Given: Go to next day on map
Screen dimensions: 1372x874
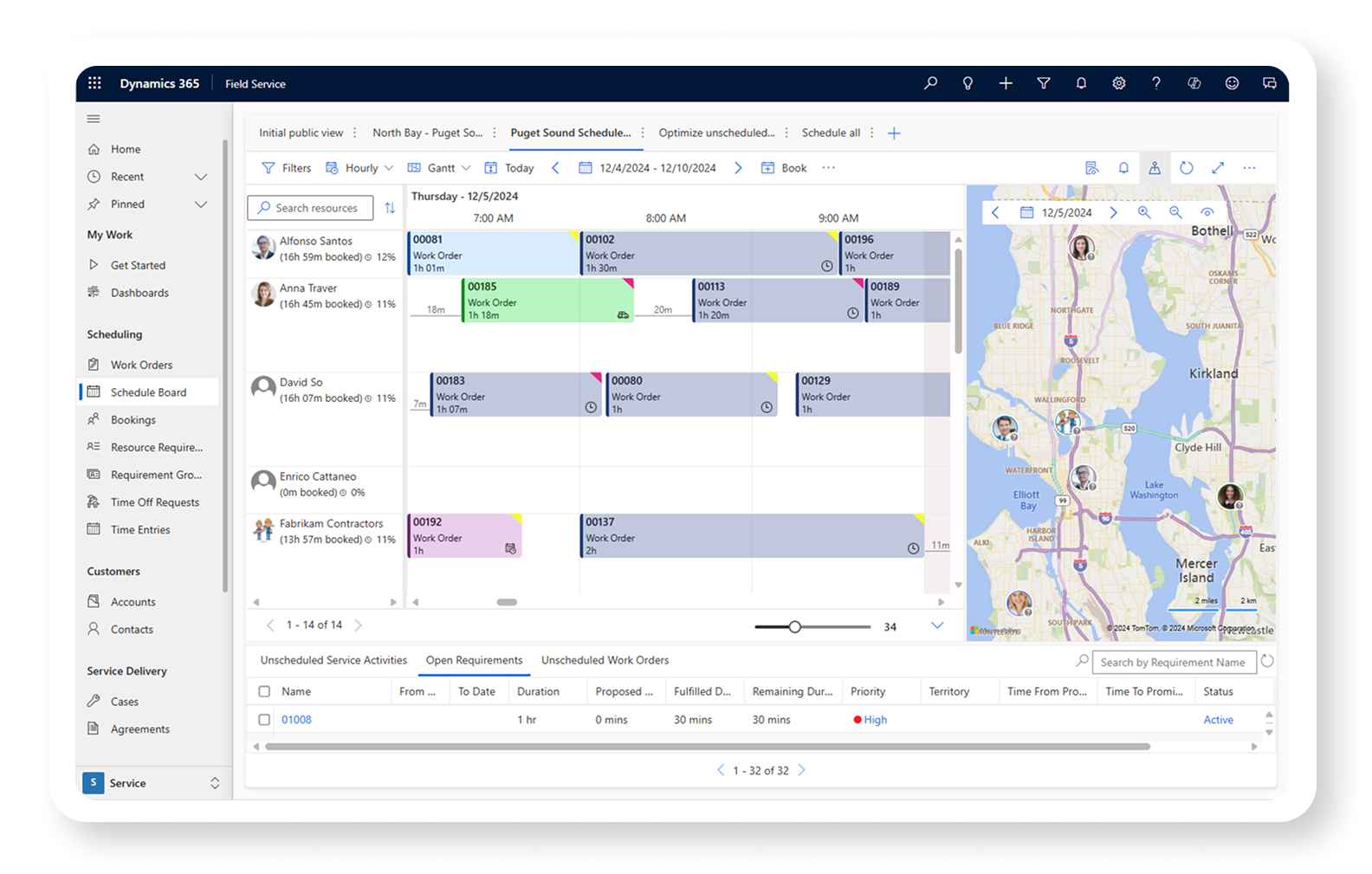Looking at the screenshot, I should [1114, 212].
